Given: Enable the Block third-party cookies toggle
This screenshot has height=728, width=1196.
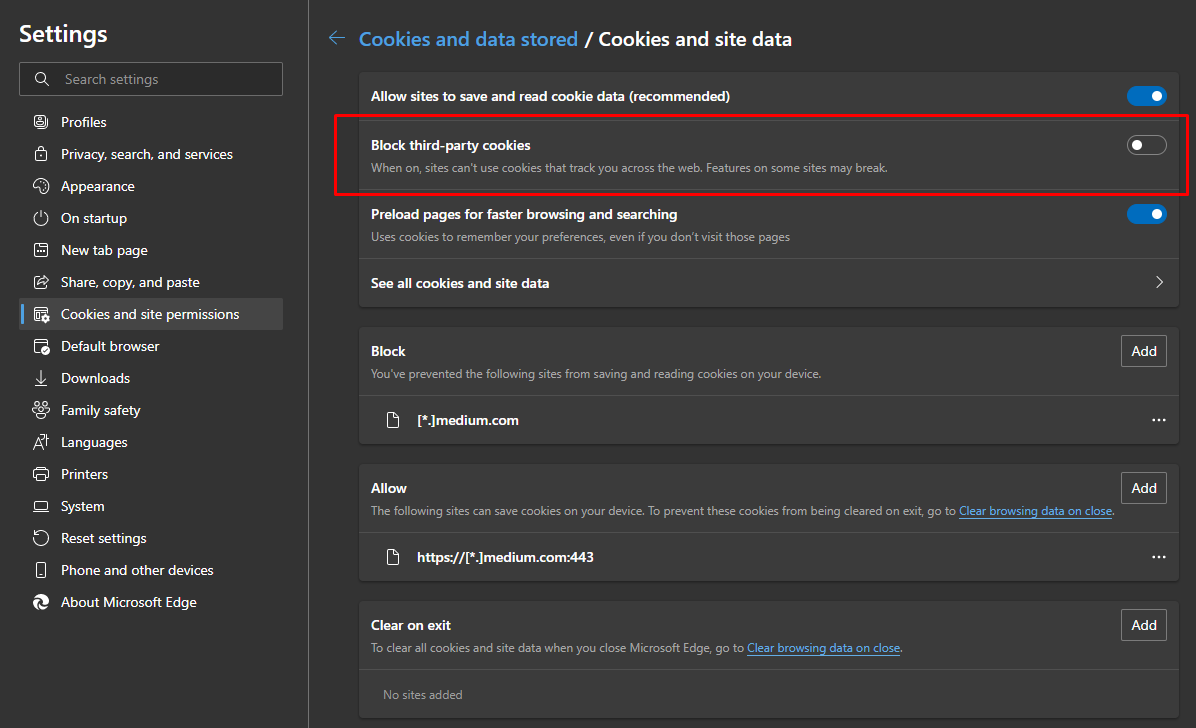Looking at the screenshot, I should point(1146,145).
